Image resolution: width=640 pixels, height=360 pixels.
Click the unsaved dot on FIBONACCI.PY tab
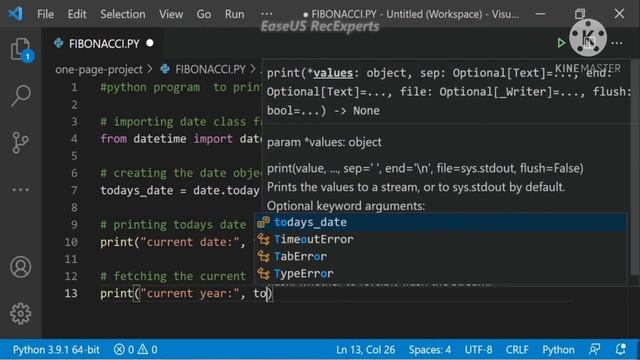(x=150, y=43)
